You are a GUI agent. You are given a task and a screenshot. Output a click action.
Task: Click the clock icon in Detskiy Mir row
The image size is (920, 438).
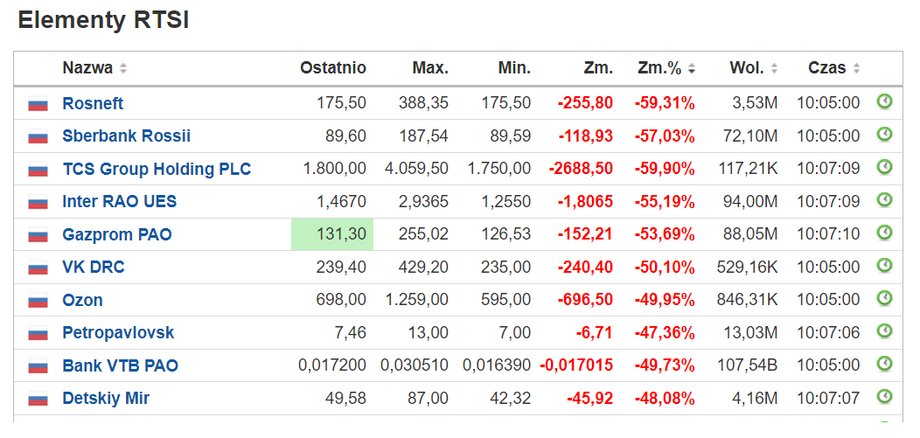pos(884,397)
